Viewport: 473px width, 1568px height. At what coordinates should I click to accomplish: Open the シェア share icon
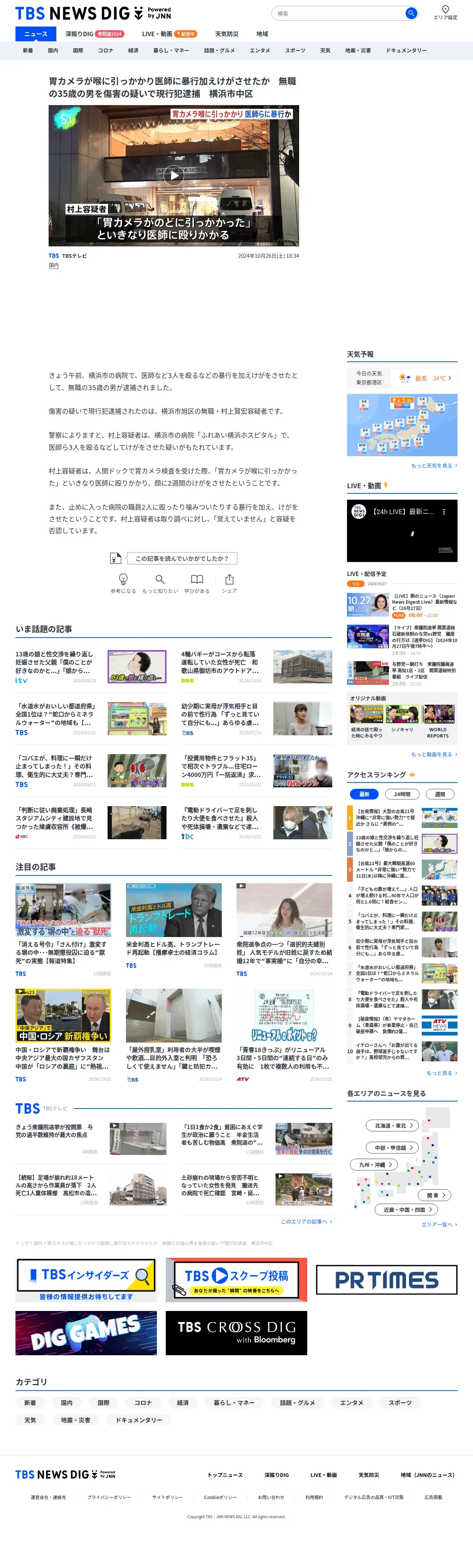[229, 579]
